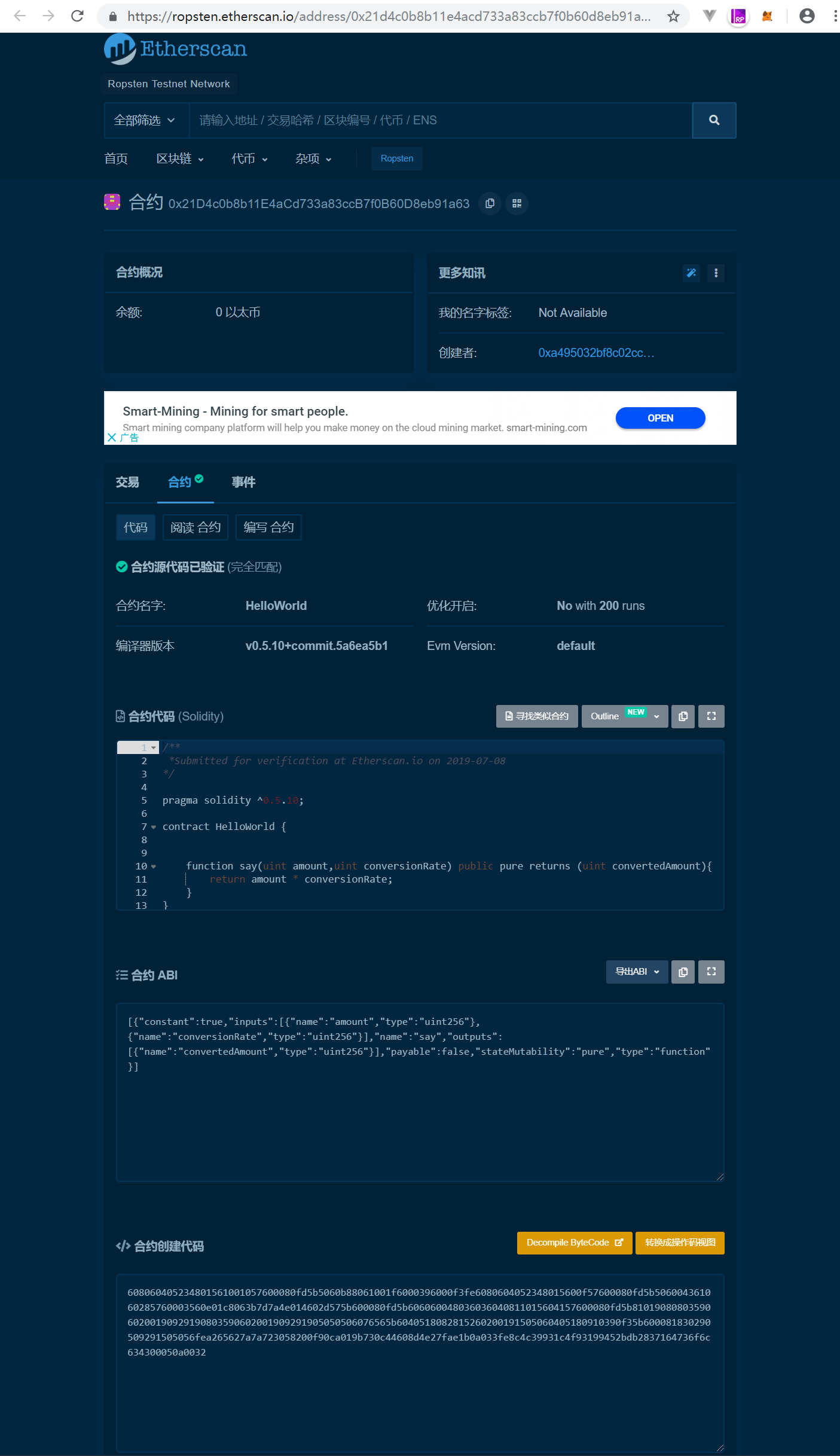
Task: Click contract name value HelloWorld
Action: point(276,606)
